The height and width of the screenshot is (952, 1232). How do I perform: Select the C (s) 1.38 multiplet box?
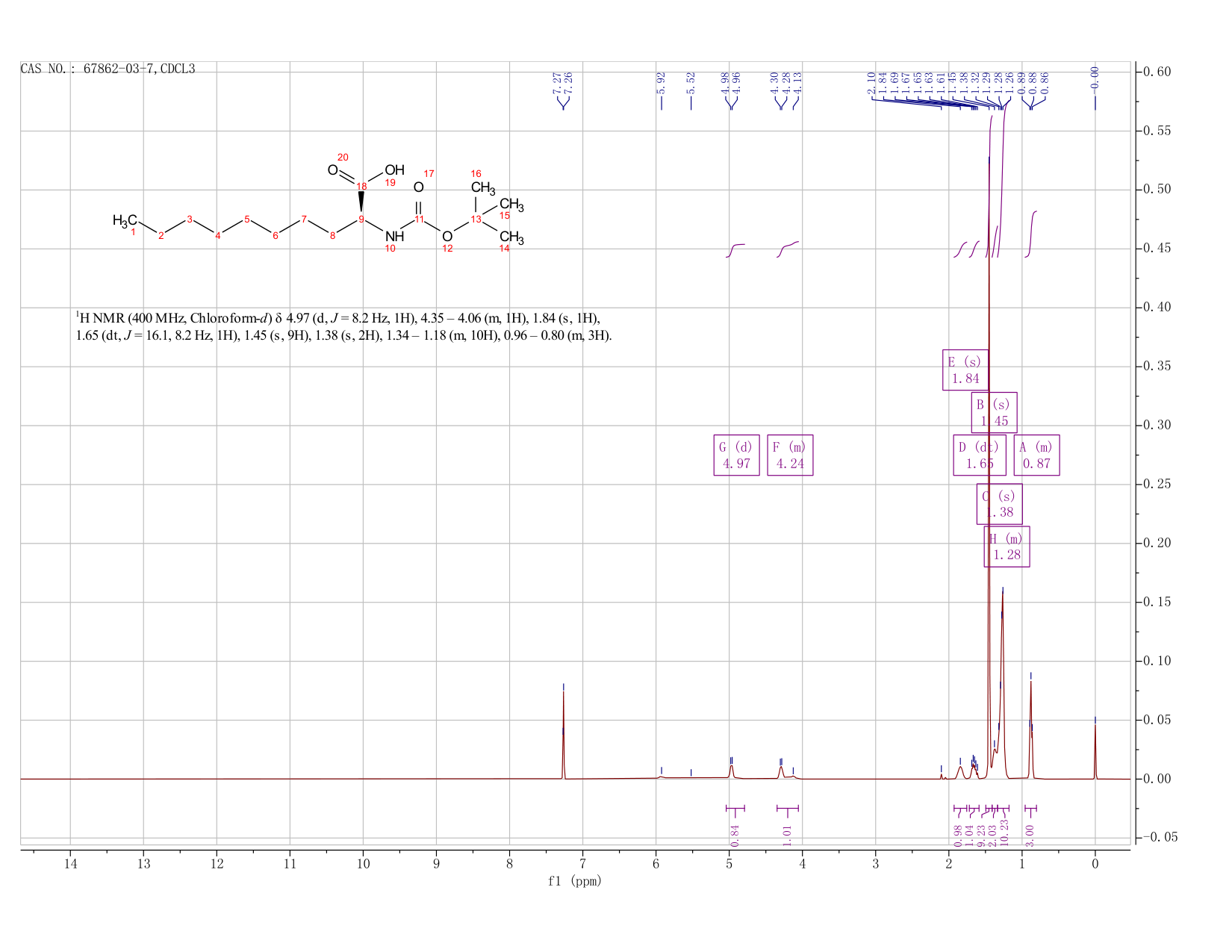click(999, 504)
